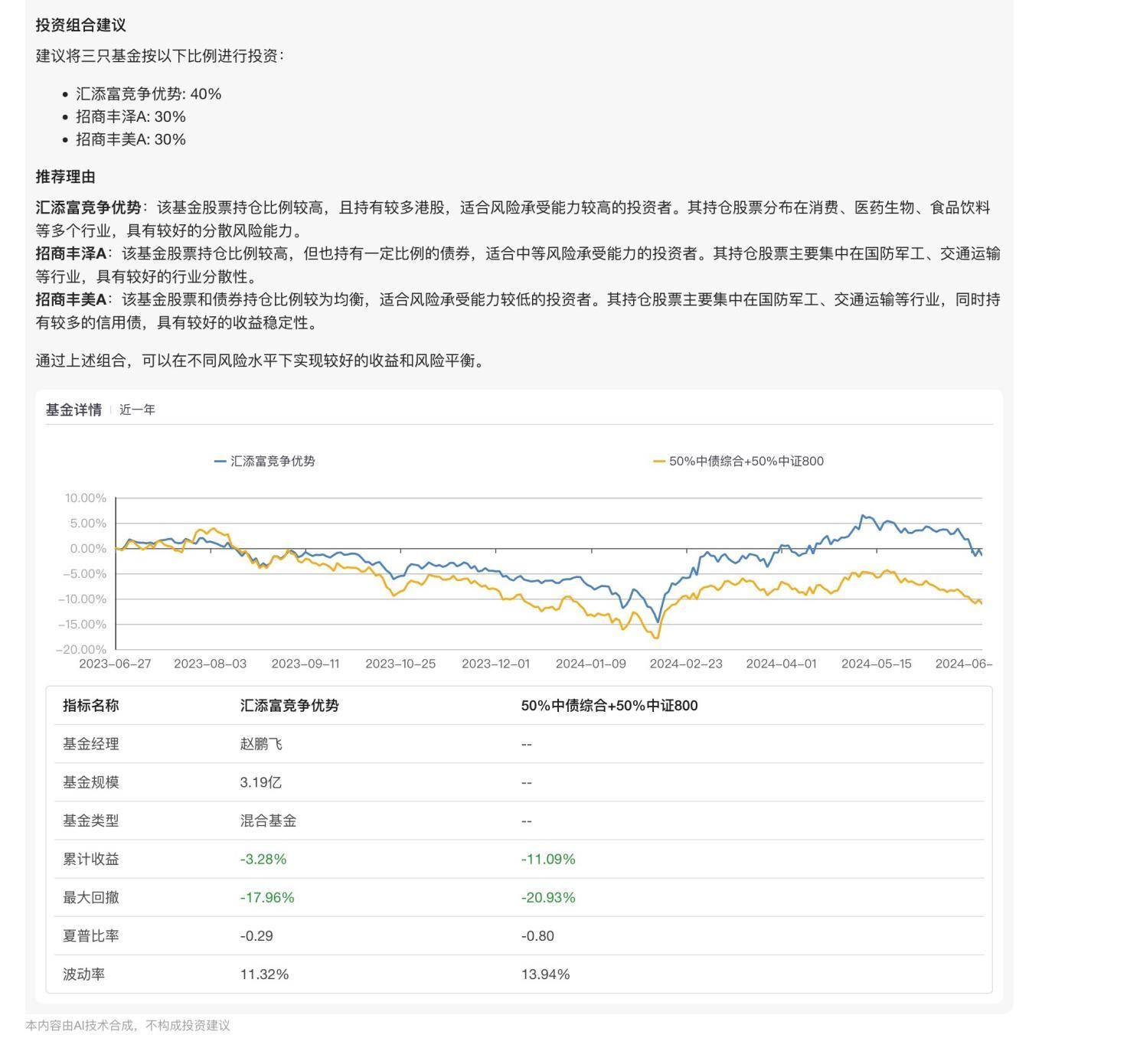Click the fund manager name 赵鹏飞
The image size is (1140, 1064).
[261, 744]
